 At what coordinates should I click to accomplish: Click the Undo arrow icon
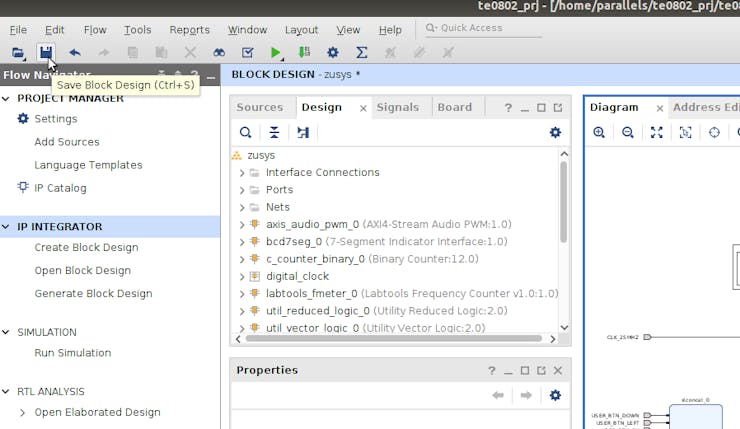75,52
